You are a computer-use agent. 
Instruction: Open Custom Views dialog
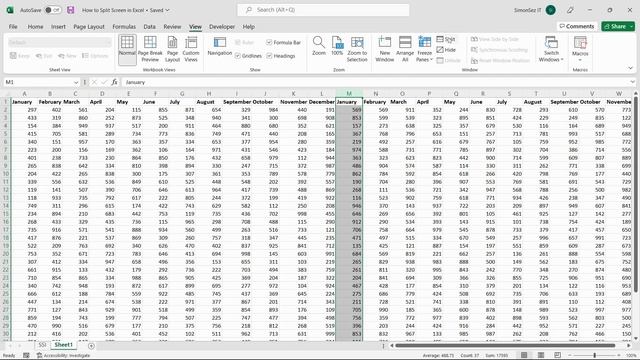191,49
